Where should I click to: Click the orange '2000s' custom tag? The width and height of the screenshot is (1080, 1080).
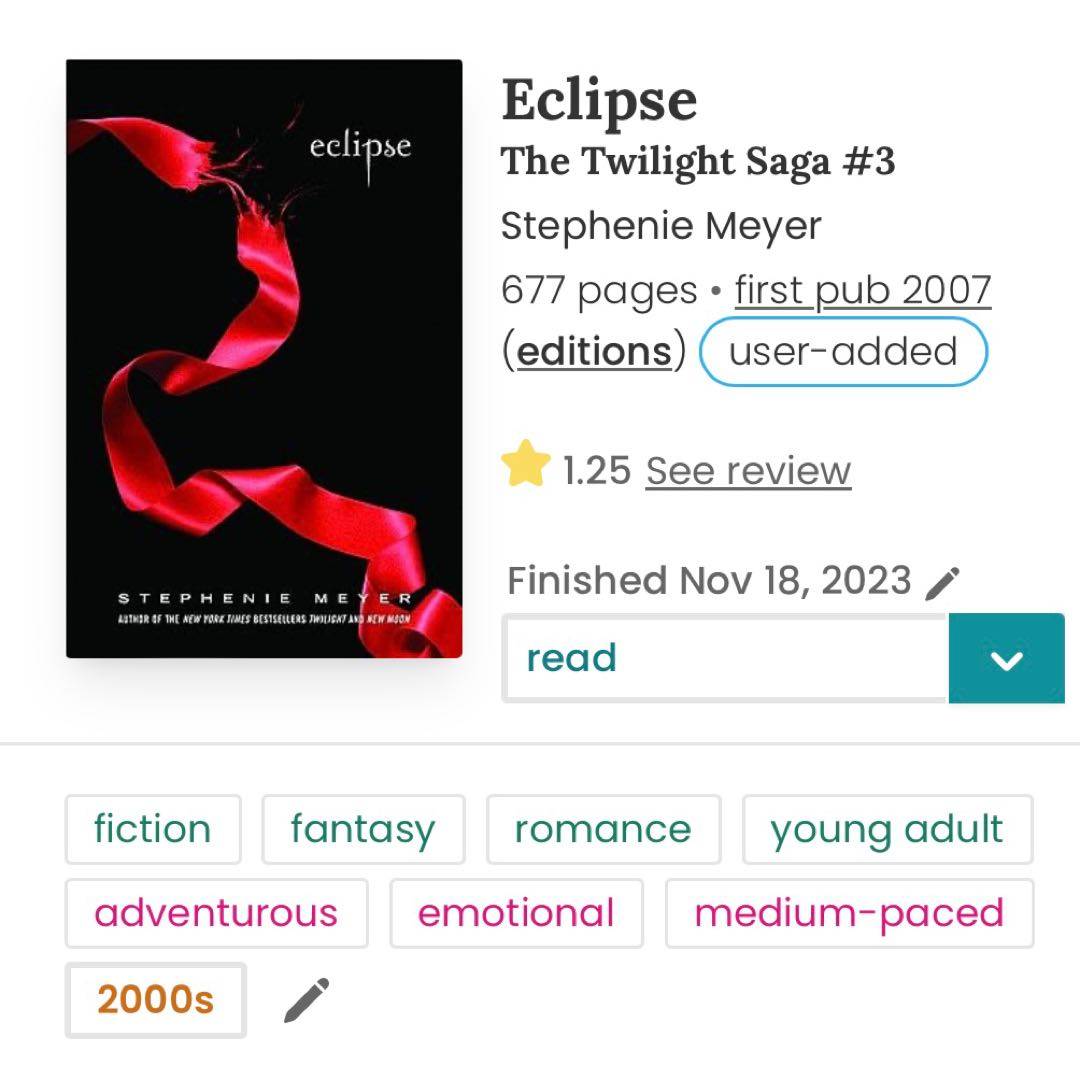point(155,1000)
